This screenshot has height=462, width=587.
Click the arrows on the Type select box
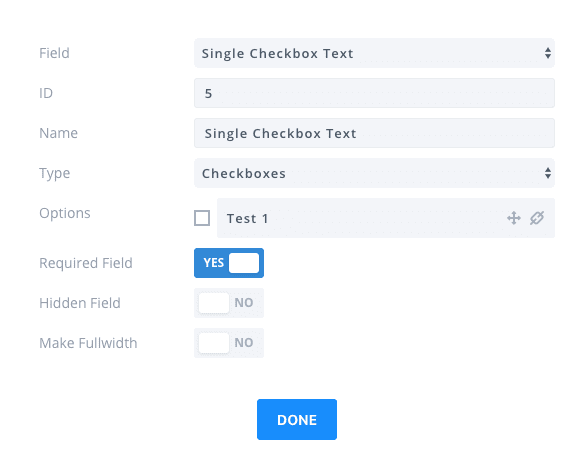pos(548,173)
